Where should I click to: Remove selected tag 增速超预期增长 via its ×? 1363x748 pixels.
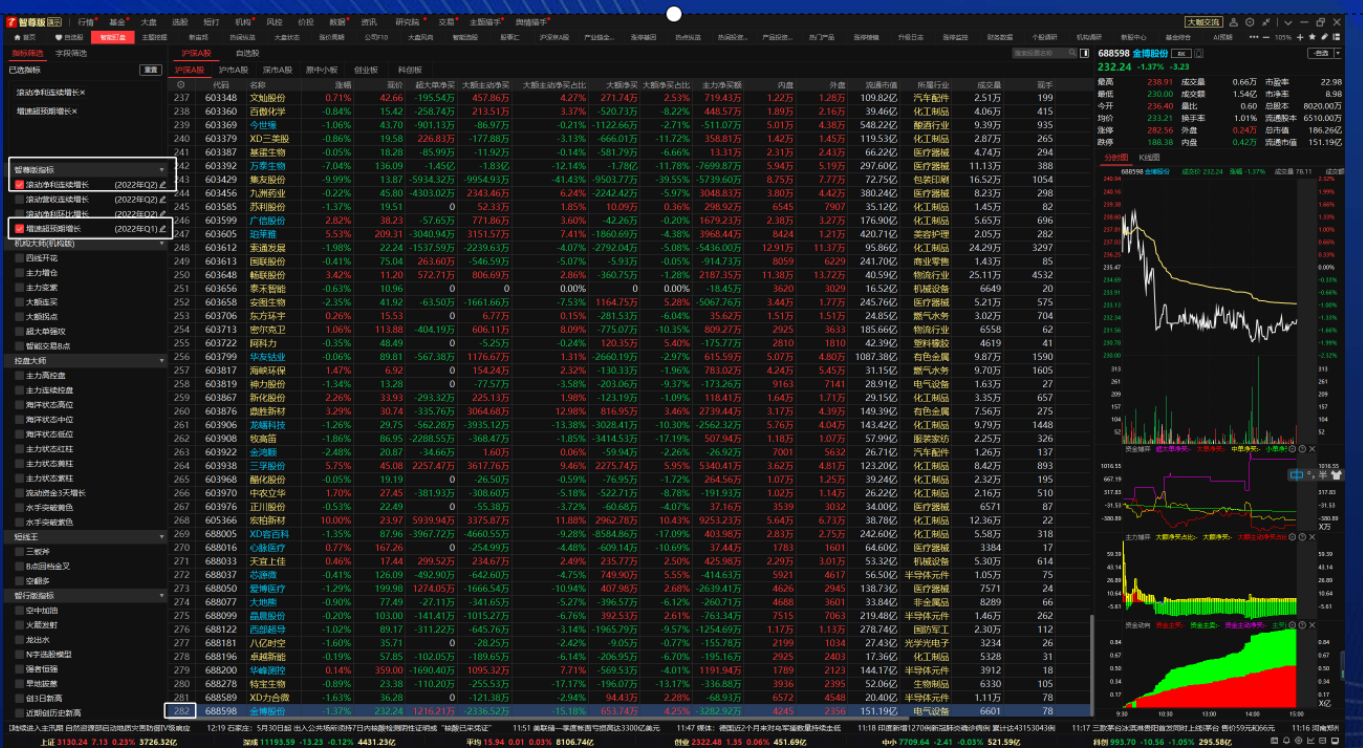(x=76, y=110)
